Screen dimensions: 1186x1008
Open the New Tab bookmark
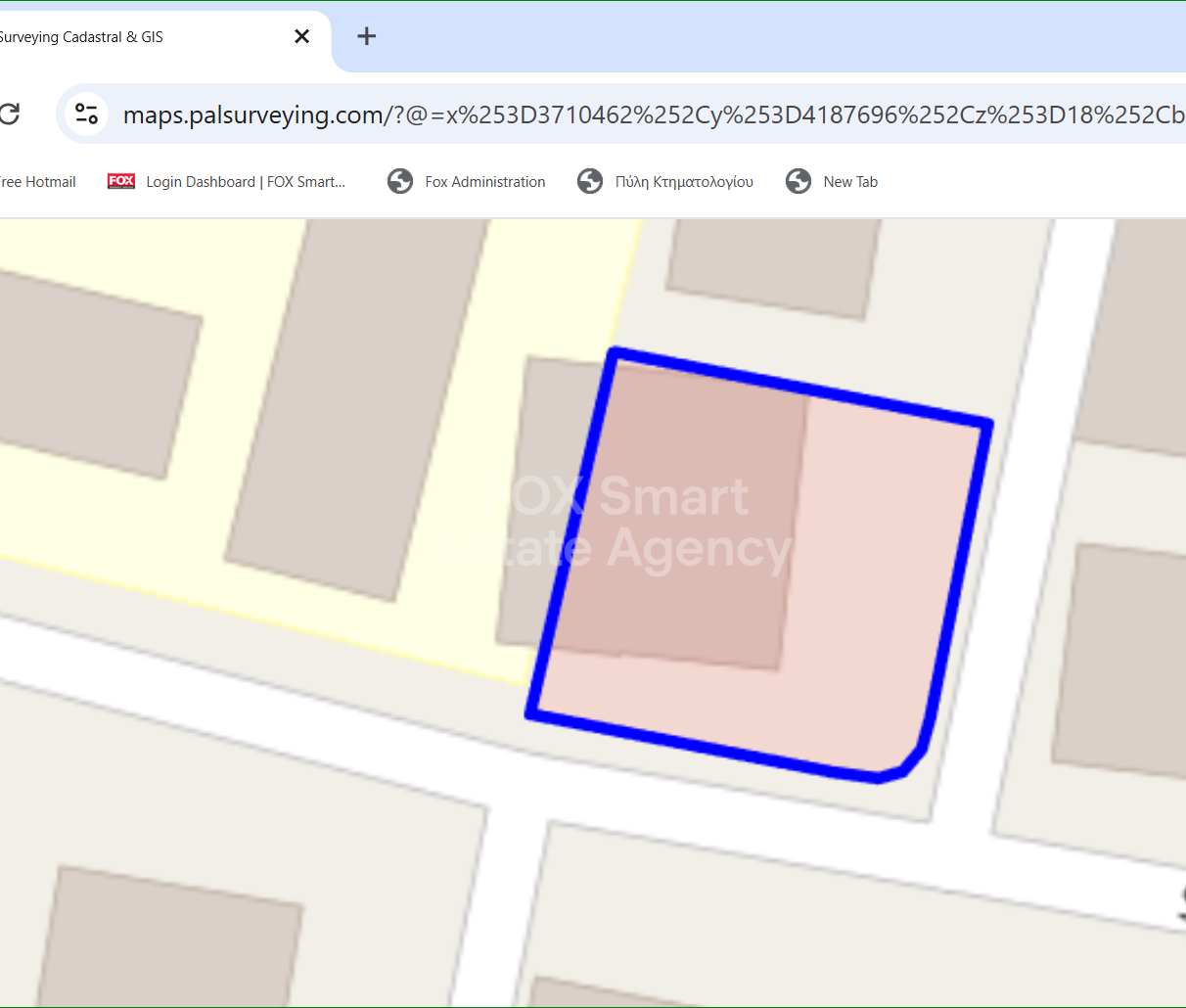[x=833, y=182]
